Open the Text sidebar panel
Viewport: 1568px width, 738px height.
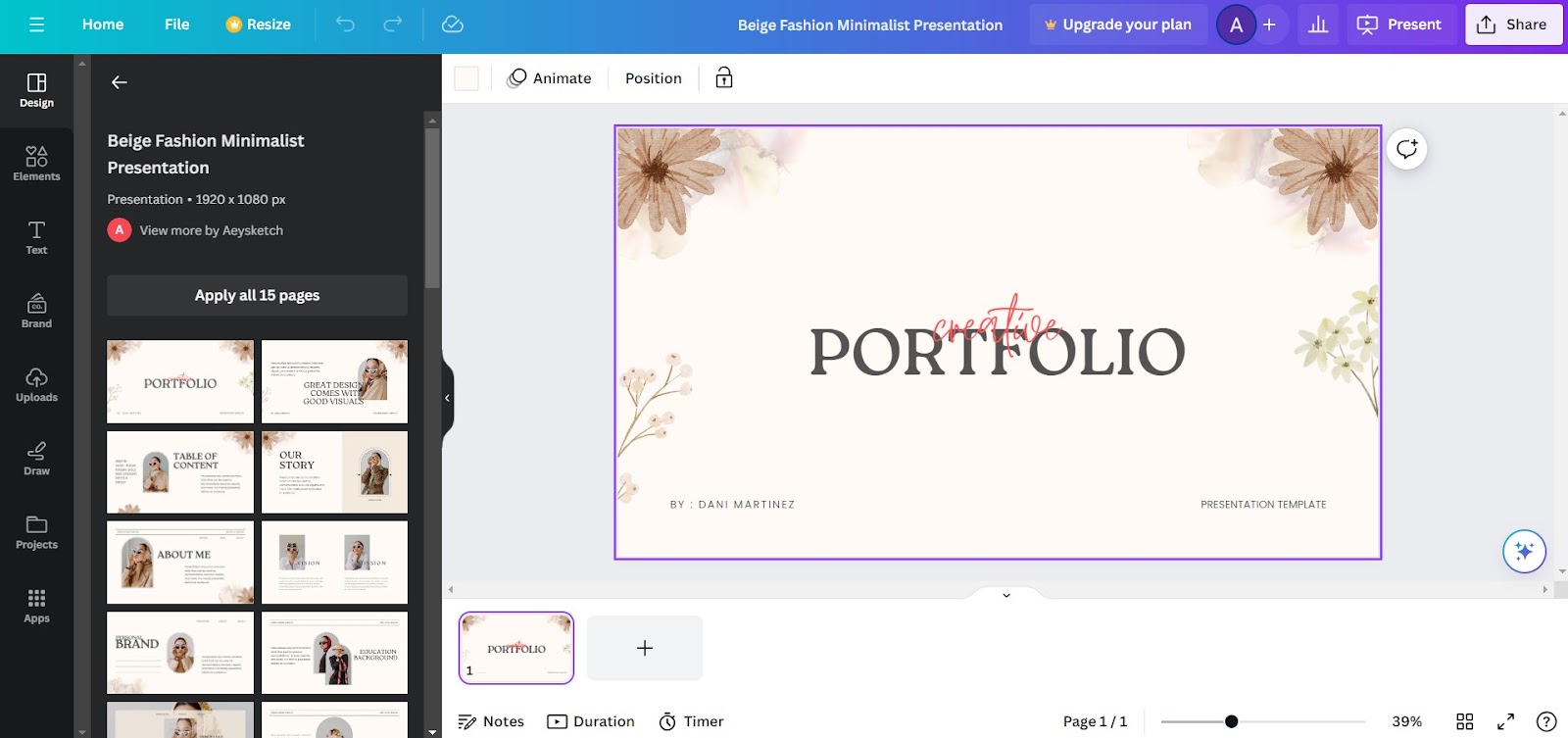36,237
